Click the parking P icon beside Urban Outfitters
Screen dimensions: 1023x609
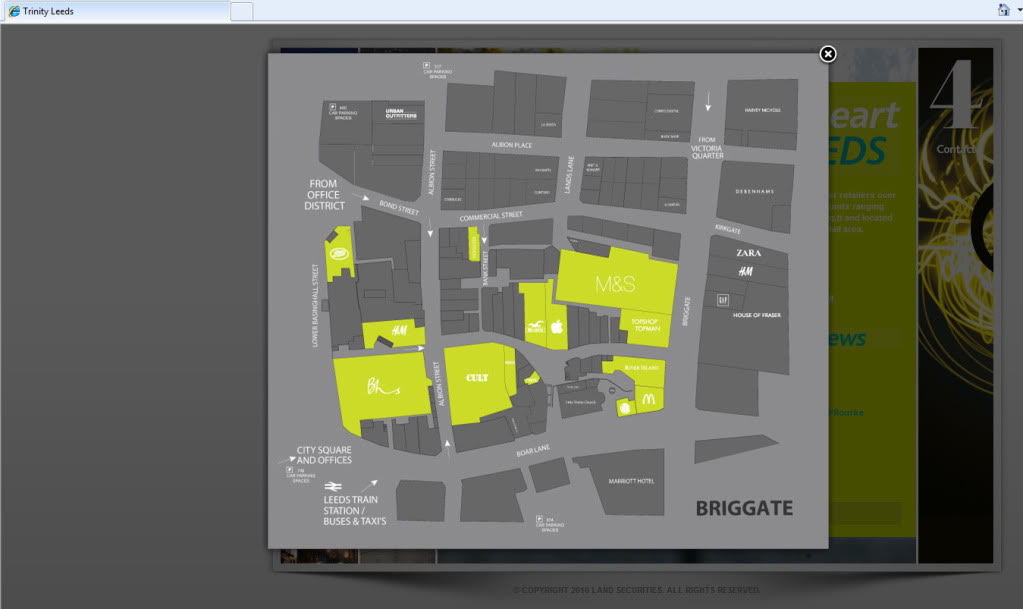332,107
